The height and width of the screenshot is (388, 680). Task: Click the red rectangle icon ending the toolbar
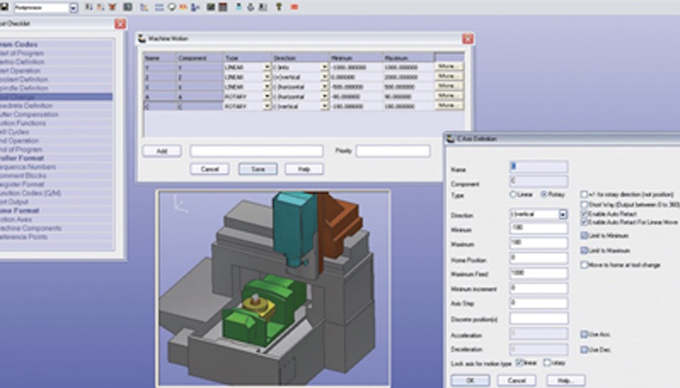pos(294,7)
